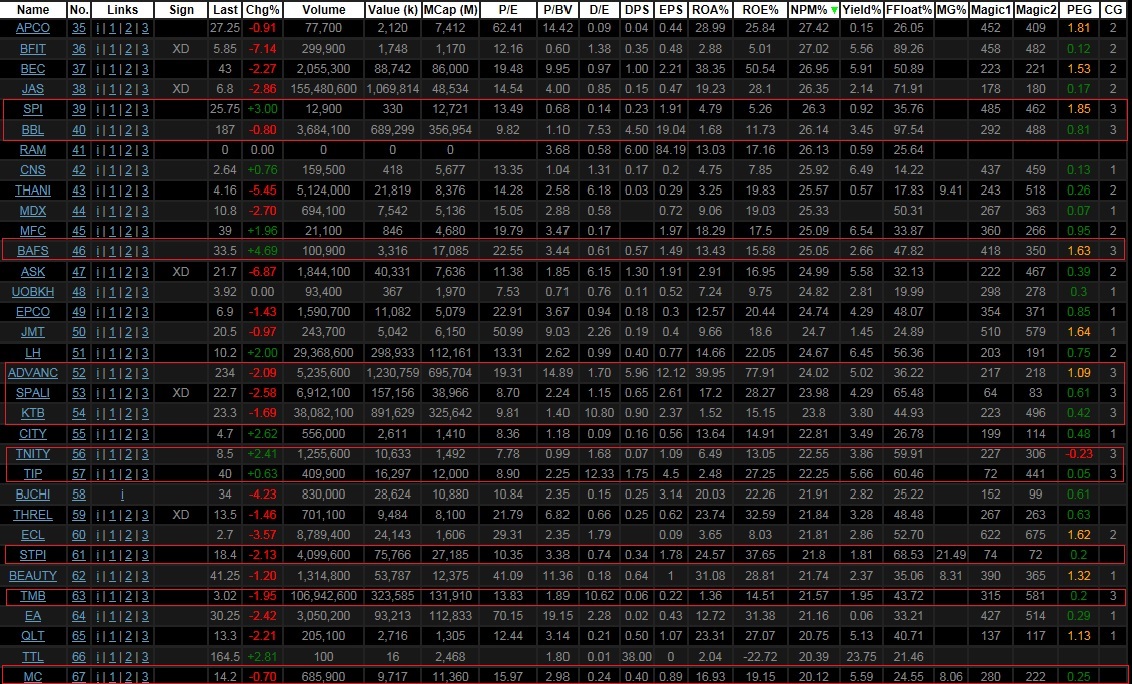Open link 3 in the KTB row
Image resolution: width=1132 pixels, height=684 pixels.
[145, 413]
